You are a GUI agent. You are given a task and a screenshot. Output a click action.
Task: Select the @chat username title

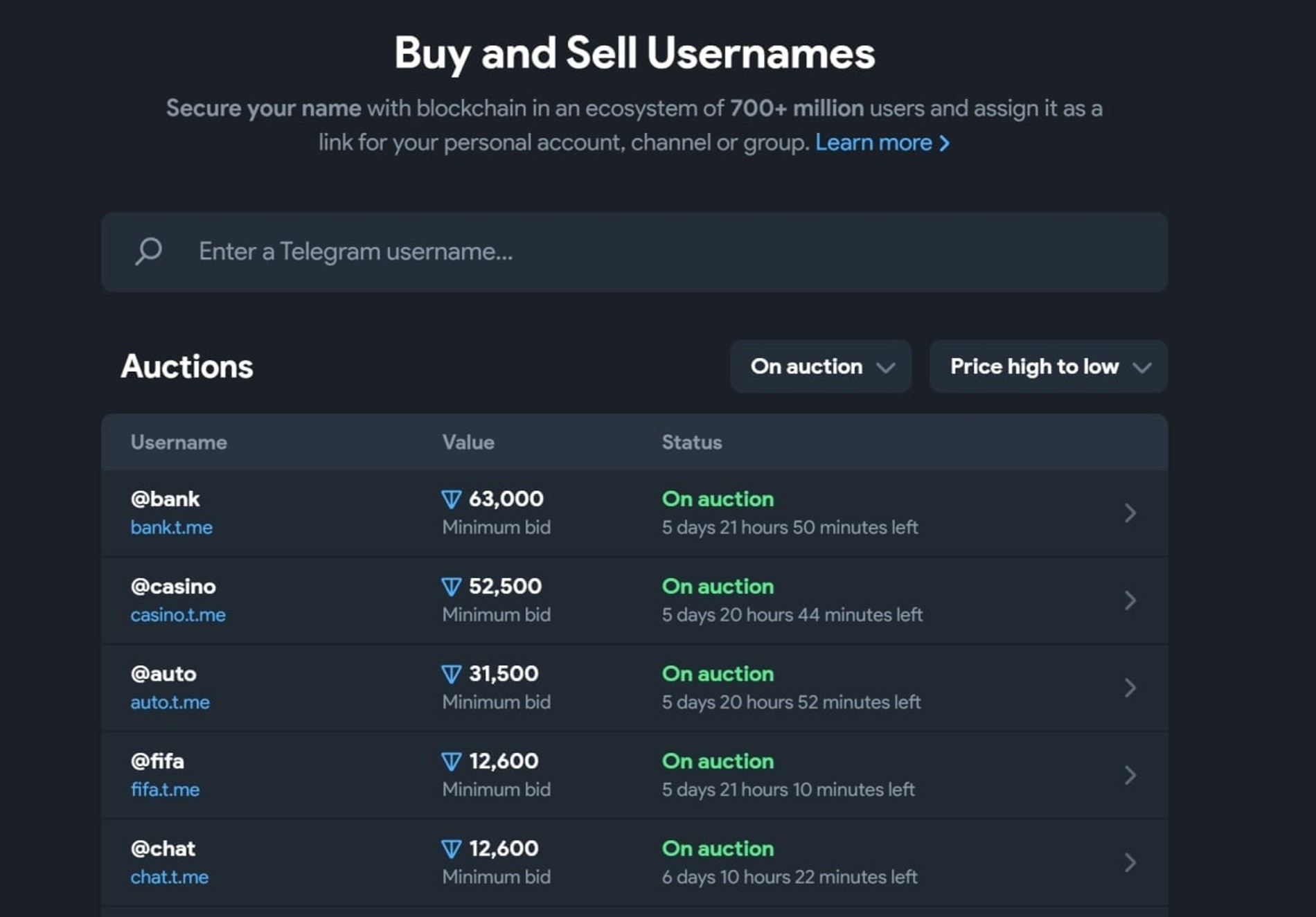(x=163, y=848)
